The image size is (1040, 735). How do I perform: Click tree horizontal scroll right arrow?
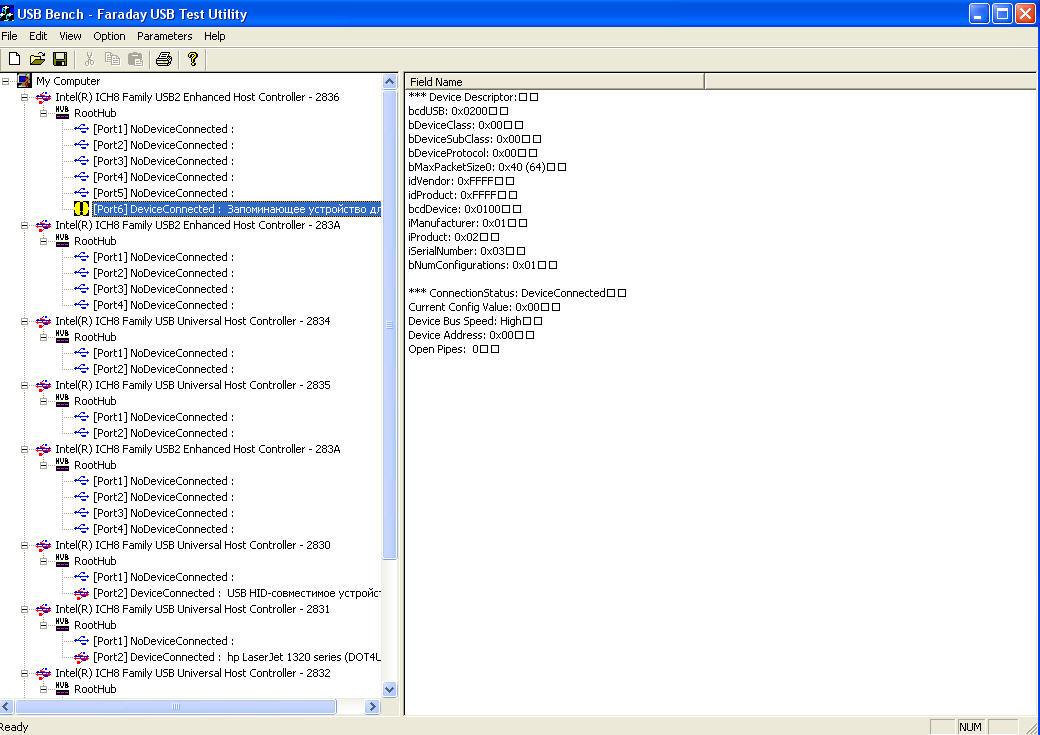[x=372, y=706]
